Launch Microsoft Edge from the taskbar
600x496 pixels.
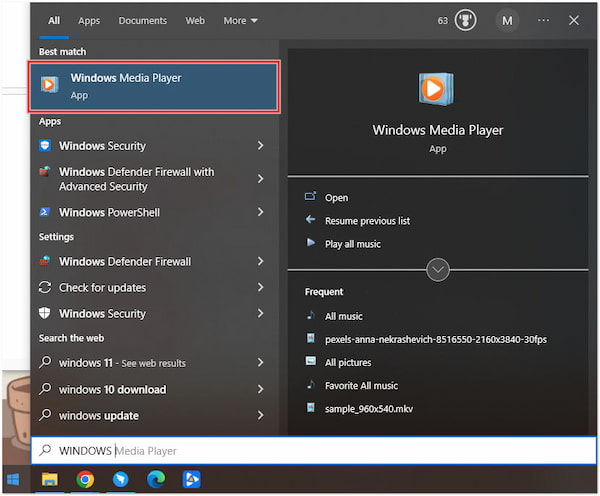click(x=156, y=479)
